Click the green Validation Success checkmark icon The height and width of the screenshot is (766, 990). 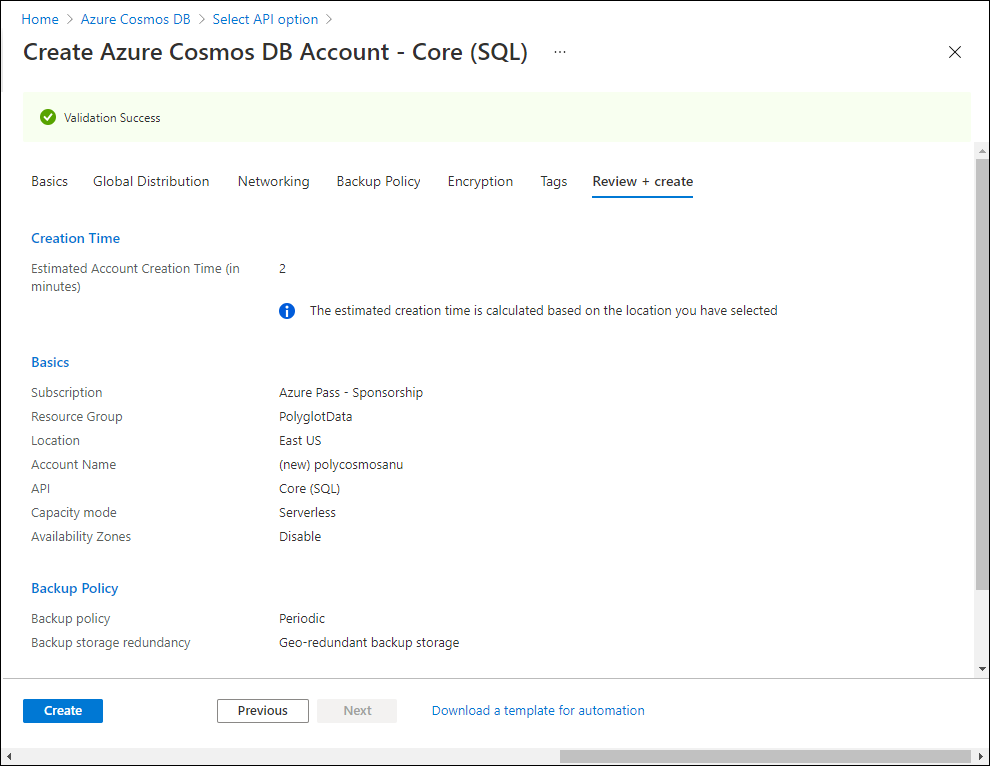(x=48, y=117)
